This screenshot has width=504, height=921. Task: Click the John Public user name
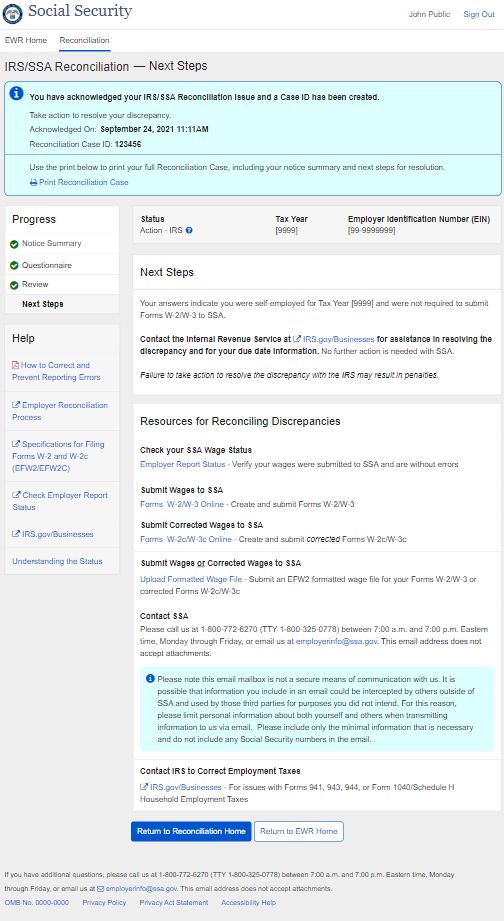(429, 14)
